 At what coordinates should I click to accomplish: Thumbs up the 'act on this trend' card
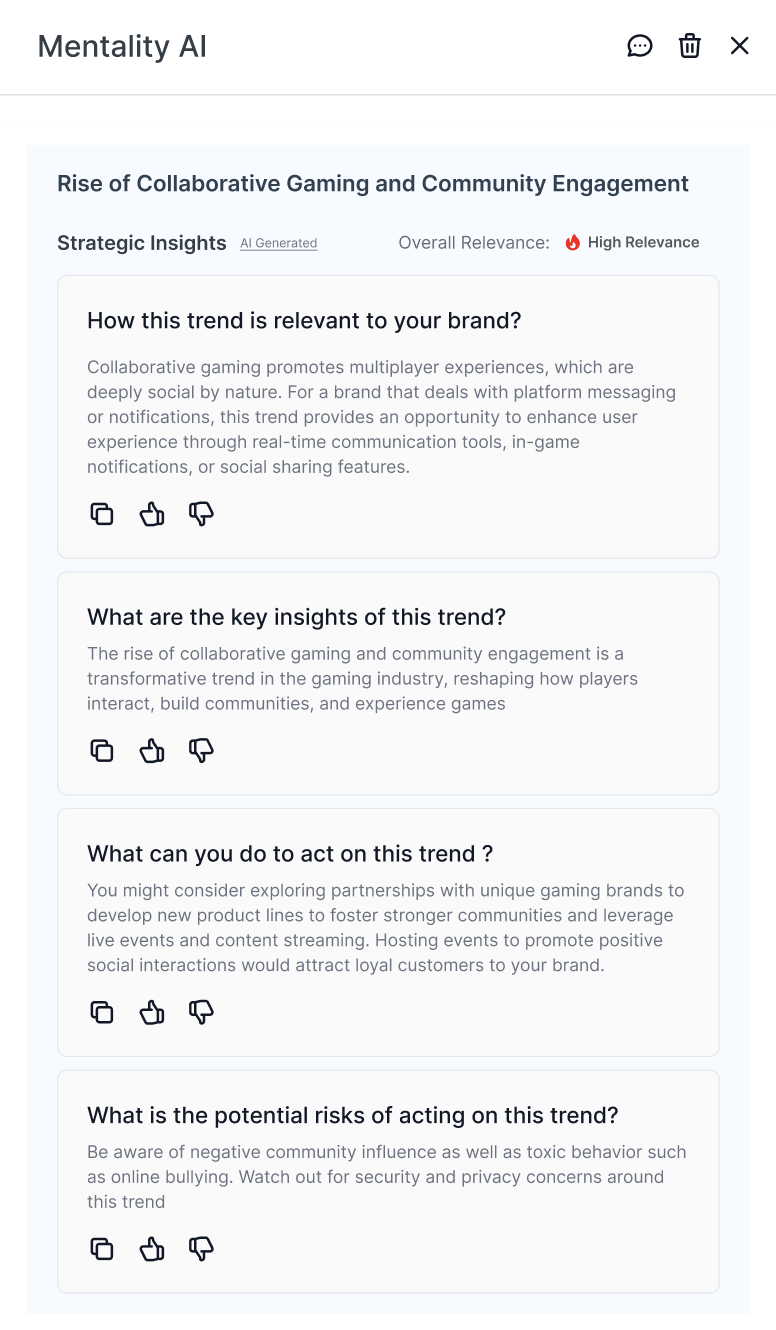tap(152, 1012)
